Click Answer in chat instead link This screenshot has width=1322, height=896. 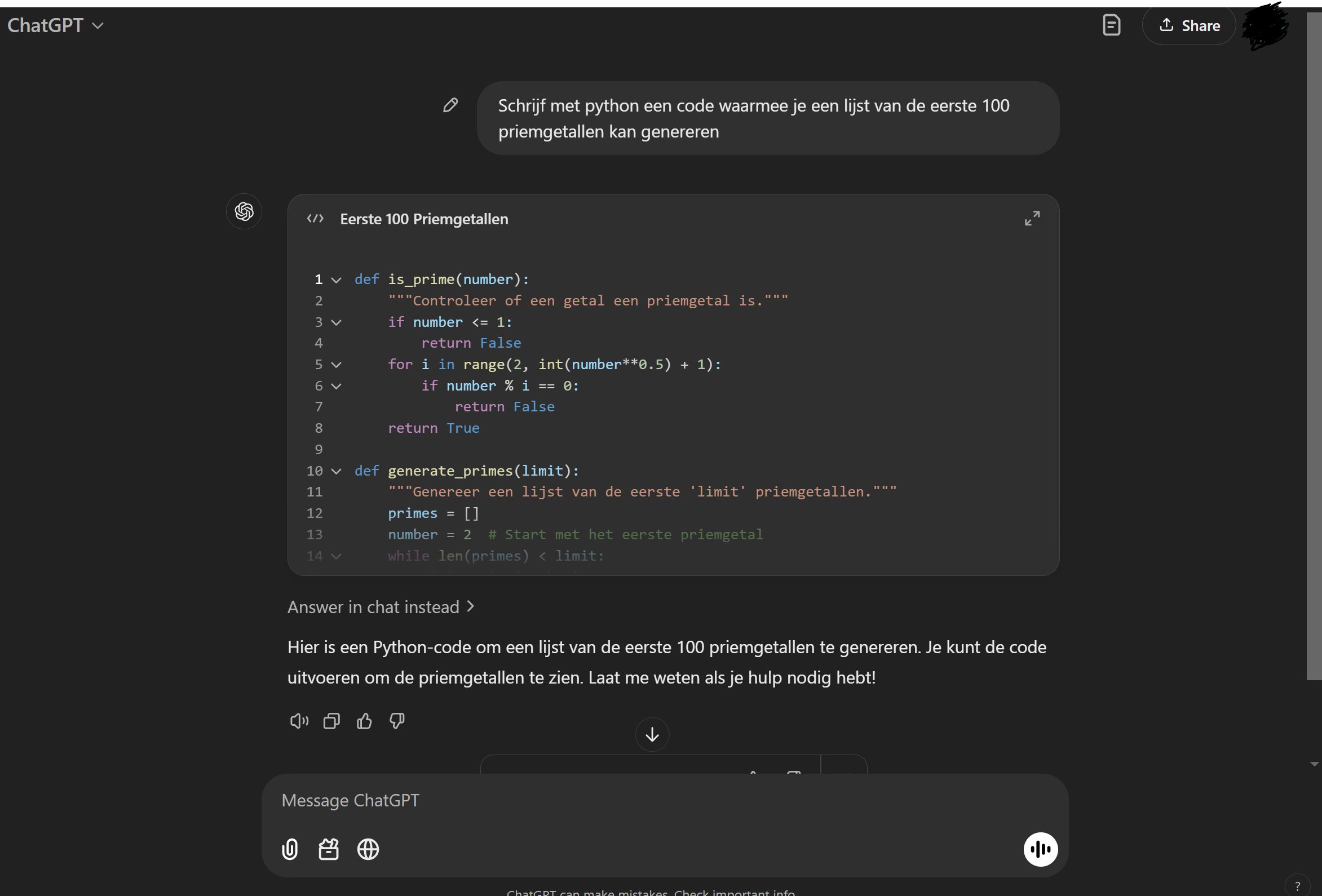pyautogui.click(x=381, y=606)
